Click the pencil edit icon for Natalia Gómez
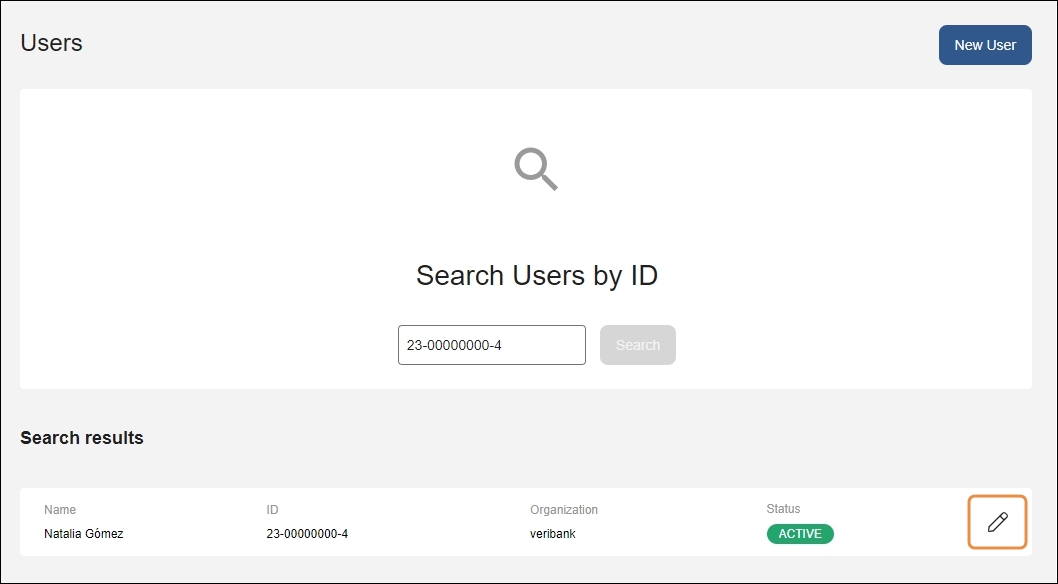Screen dimensions: 1058x584 pyautogui.click(x=997, y=522)
